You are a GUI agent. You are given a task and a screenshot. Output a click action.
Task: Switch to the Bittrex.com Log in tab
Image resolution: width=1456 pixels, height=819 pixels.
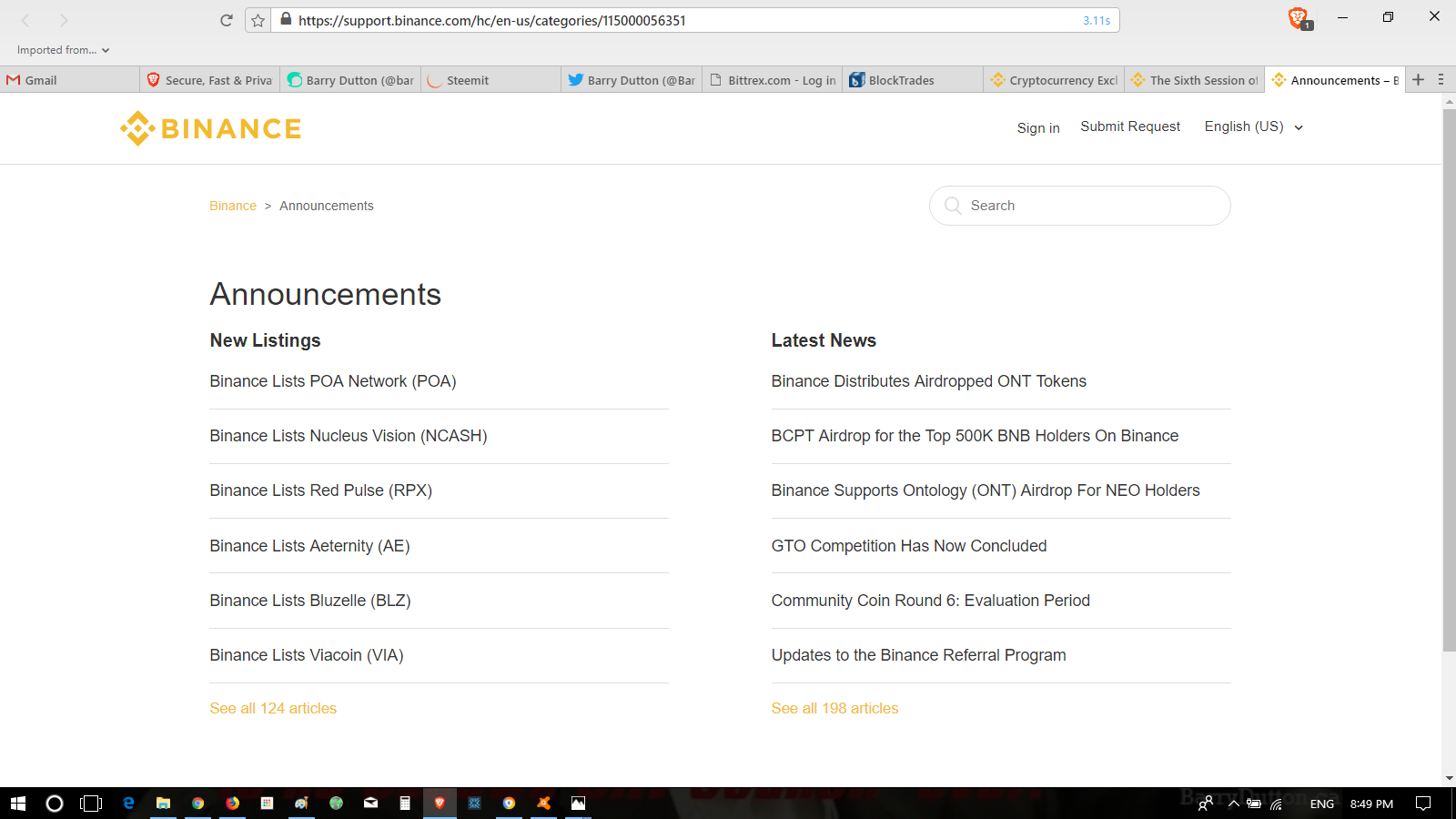[x=773, y=80]
